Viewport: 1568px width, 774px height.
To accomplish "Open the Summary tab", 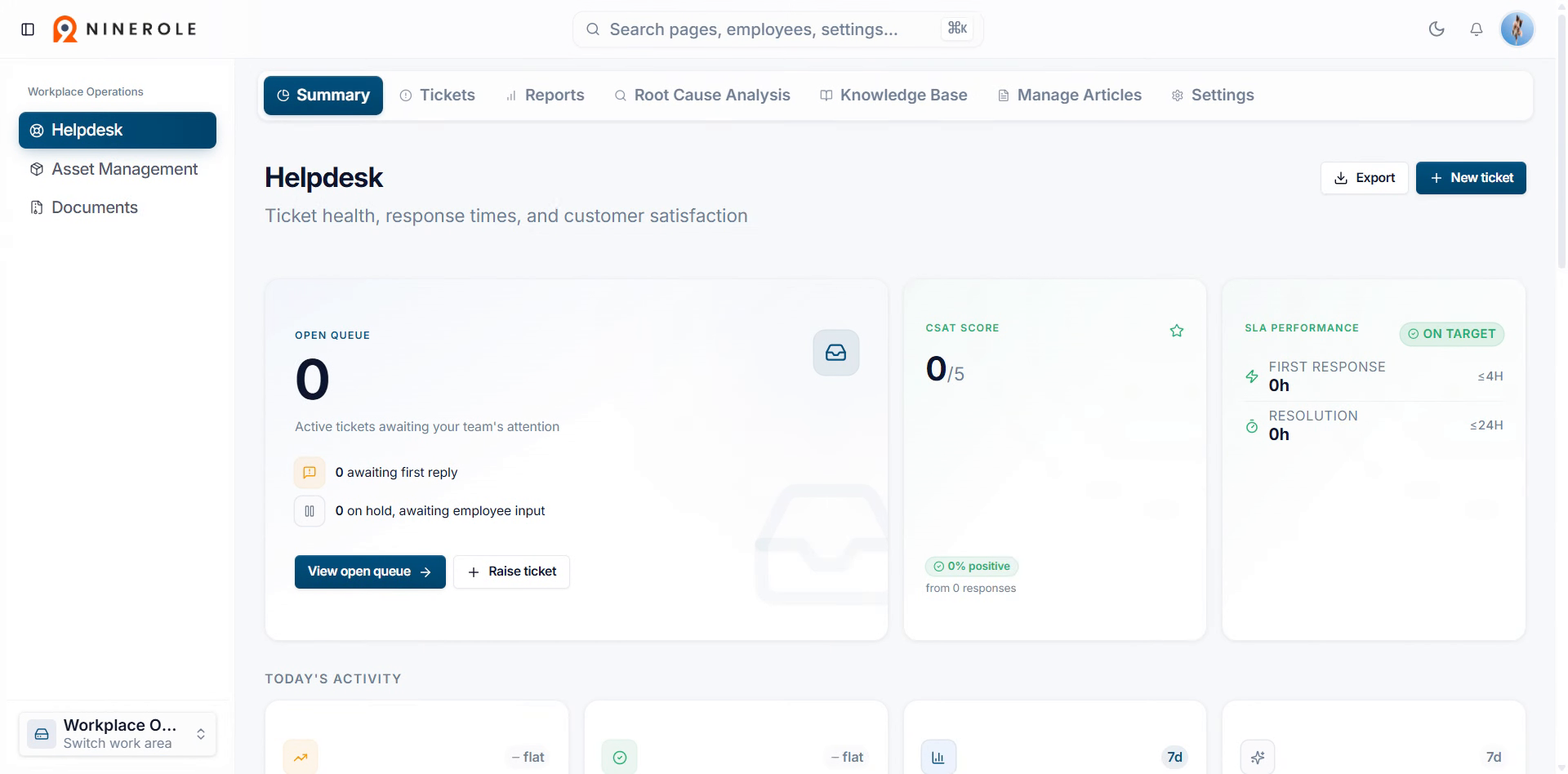I will tap(323, 96).
